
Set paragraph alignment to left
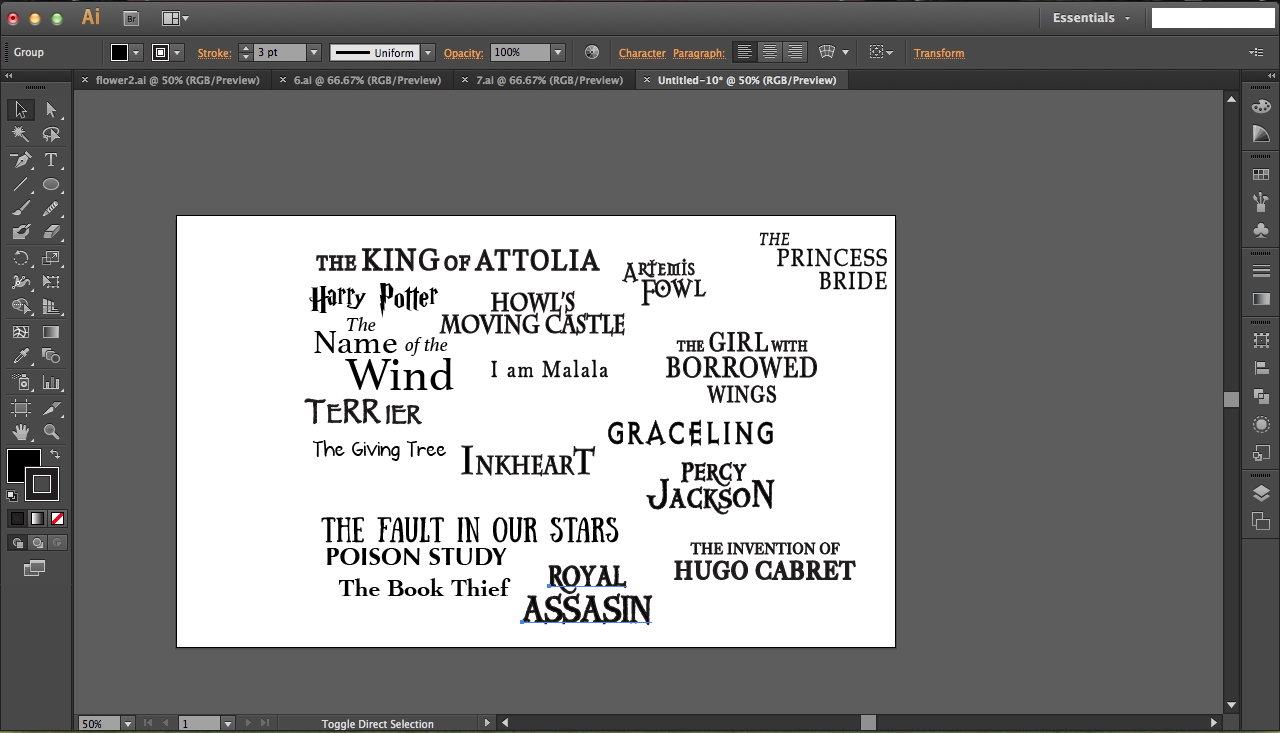pyautogui.click(x=744, y=53)
